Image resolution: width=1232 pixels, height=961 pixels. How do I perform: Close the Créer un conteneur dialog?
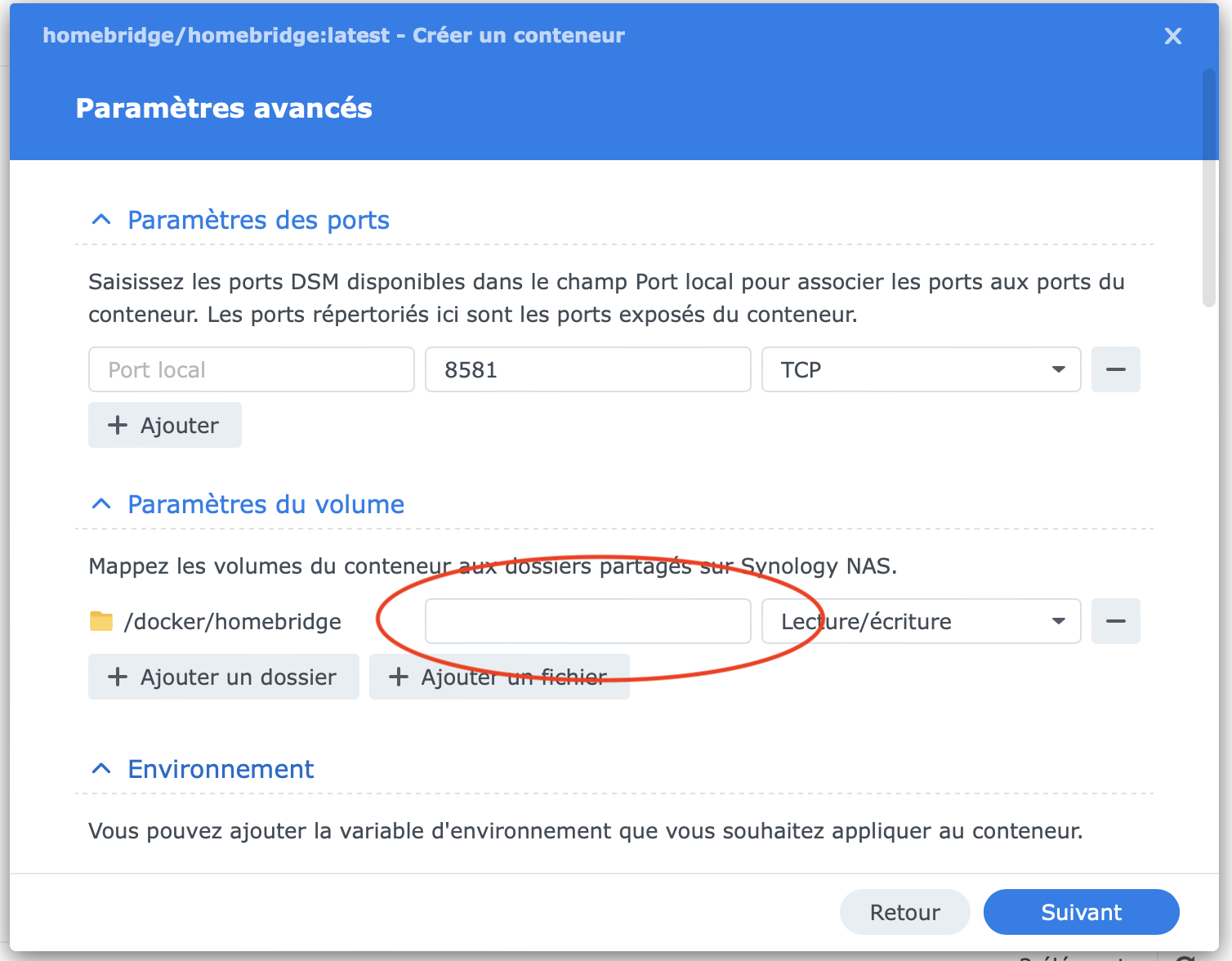pos(1172,36)
